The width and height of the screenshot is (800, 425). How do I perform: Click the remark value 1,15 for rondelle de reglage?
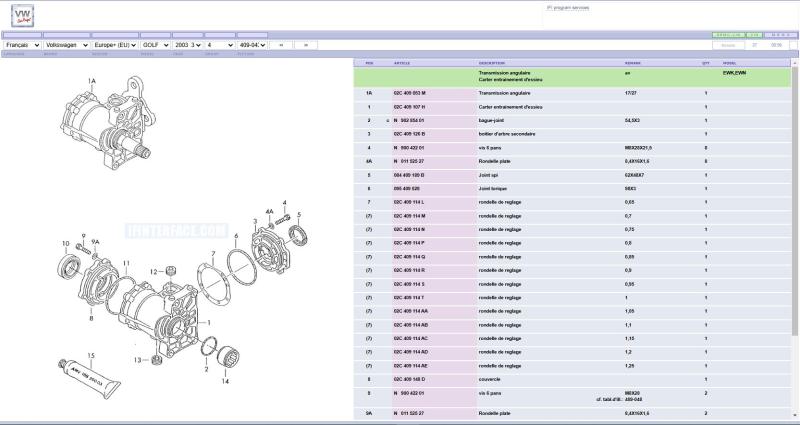[x=630, y=338]
